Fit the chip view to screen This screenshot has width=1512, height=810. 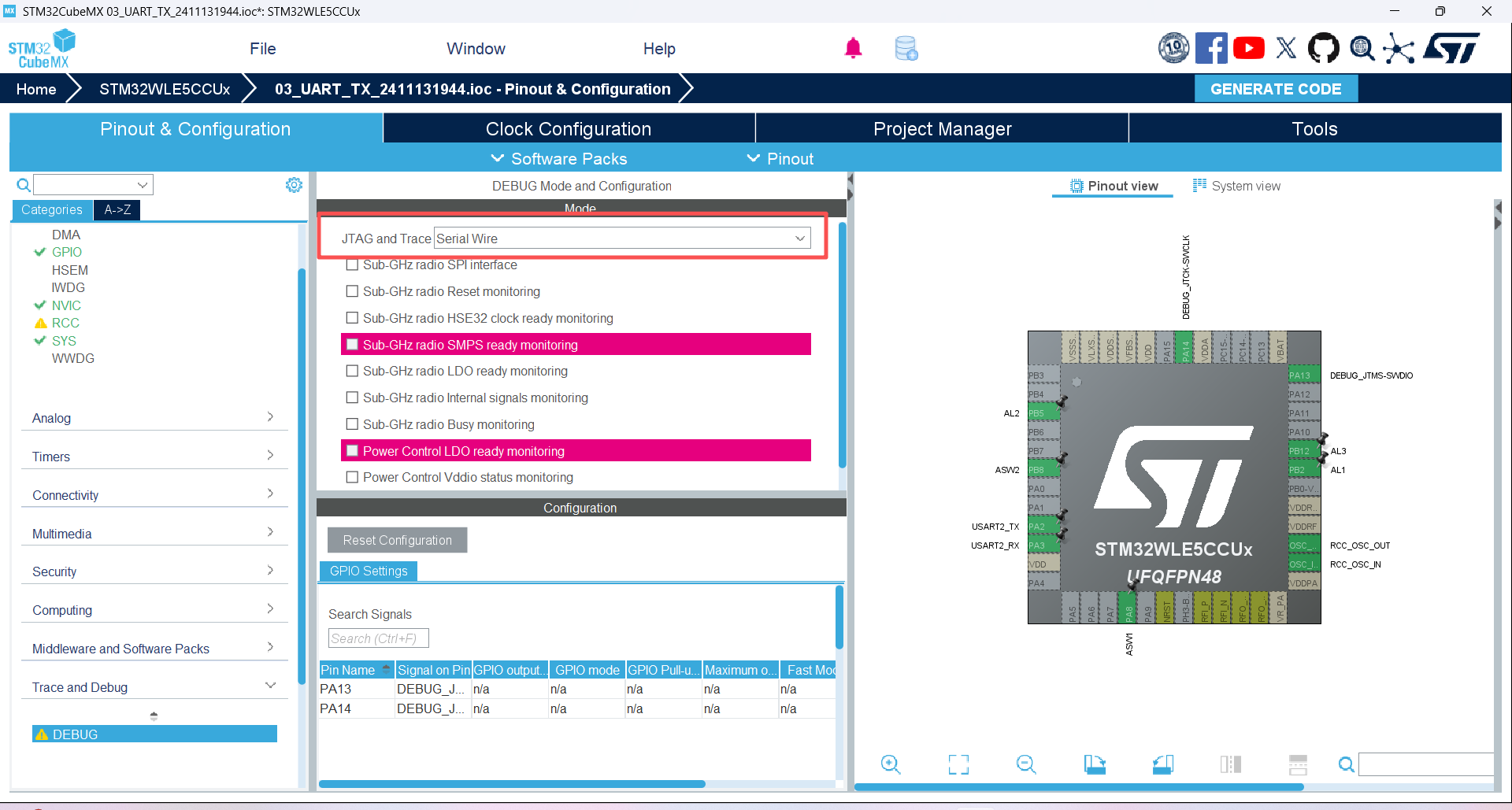[958, 764]
